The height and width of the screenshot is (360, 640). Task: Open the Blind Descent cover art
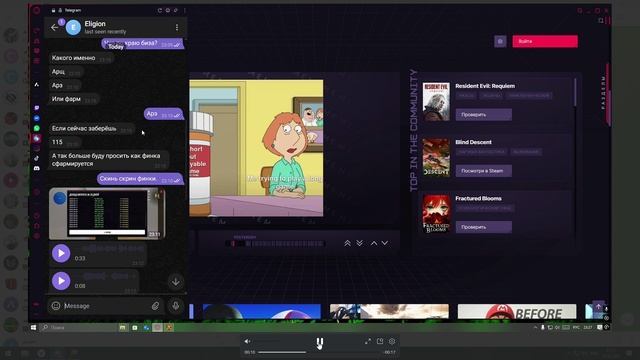436,158
